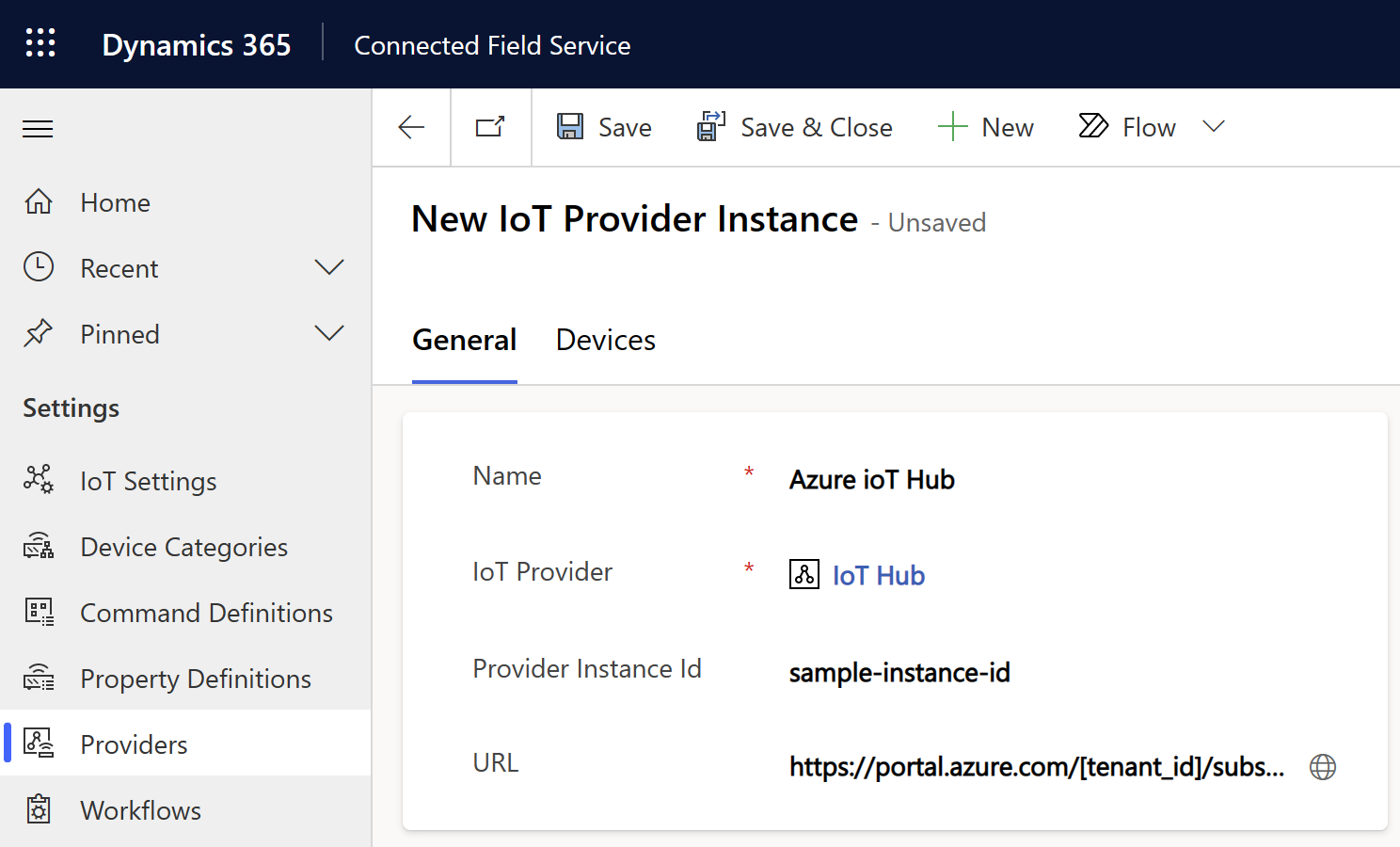Image resolution: width=1400 pixels, height=847 pixels.
Task: Select the General tab
Action: tap(464, 340)
